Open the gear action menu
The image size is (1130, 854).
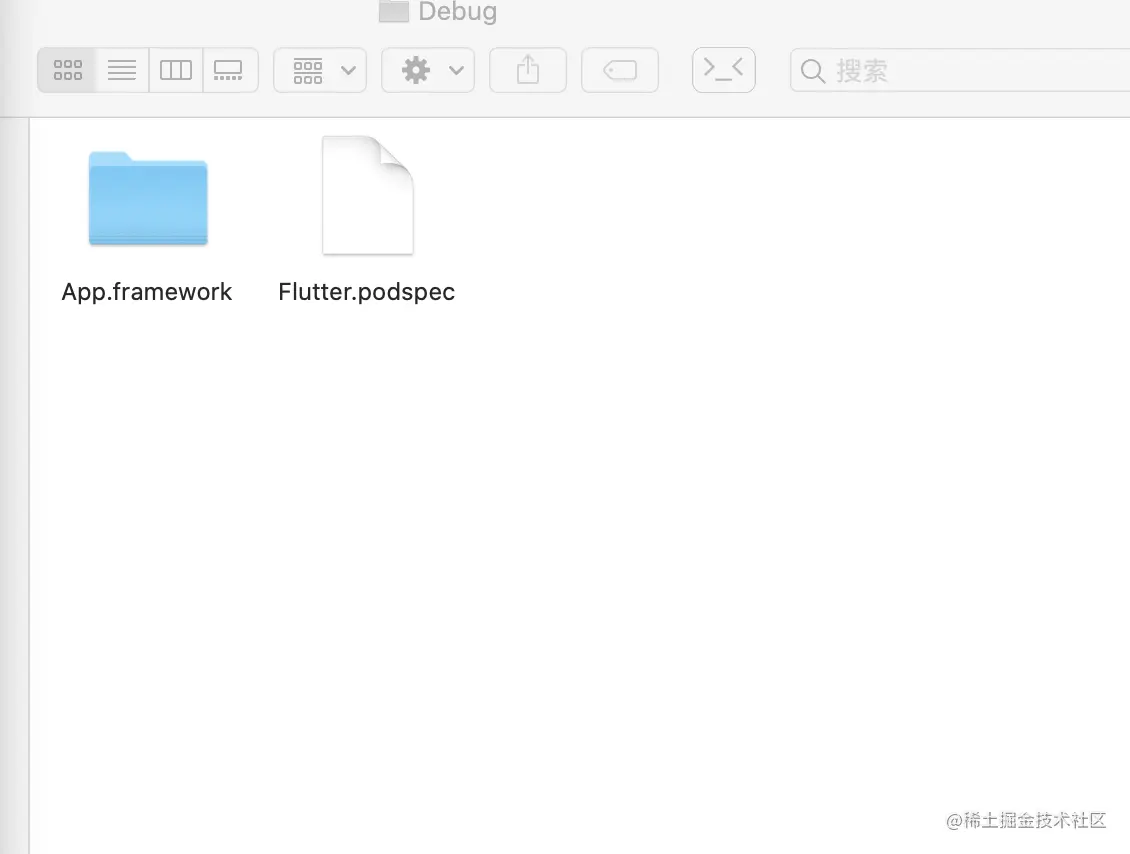tap(428, 70)
